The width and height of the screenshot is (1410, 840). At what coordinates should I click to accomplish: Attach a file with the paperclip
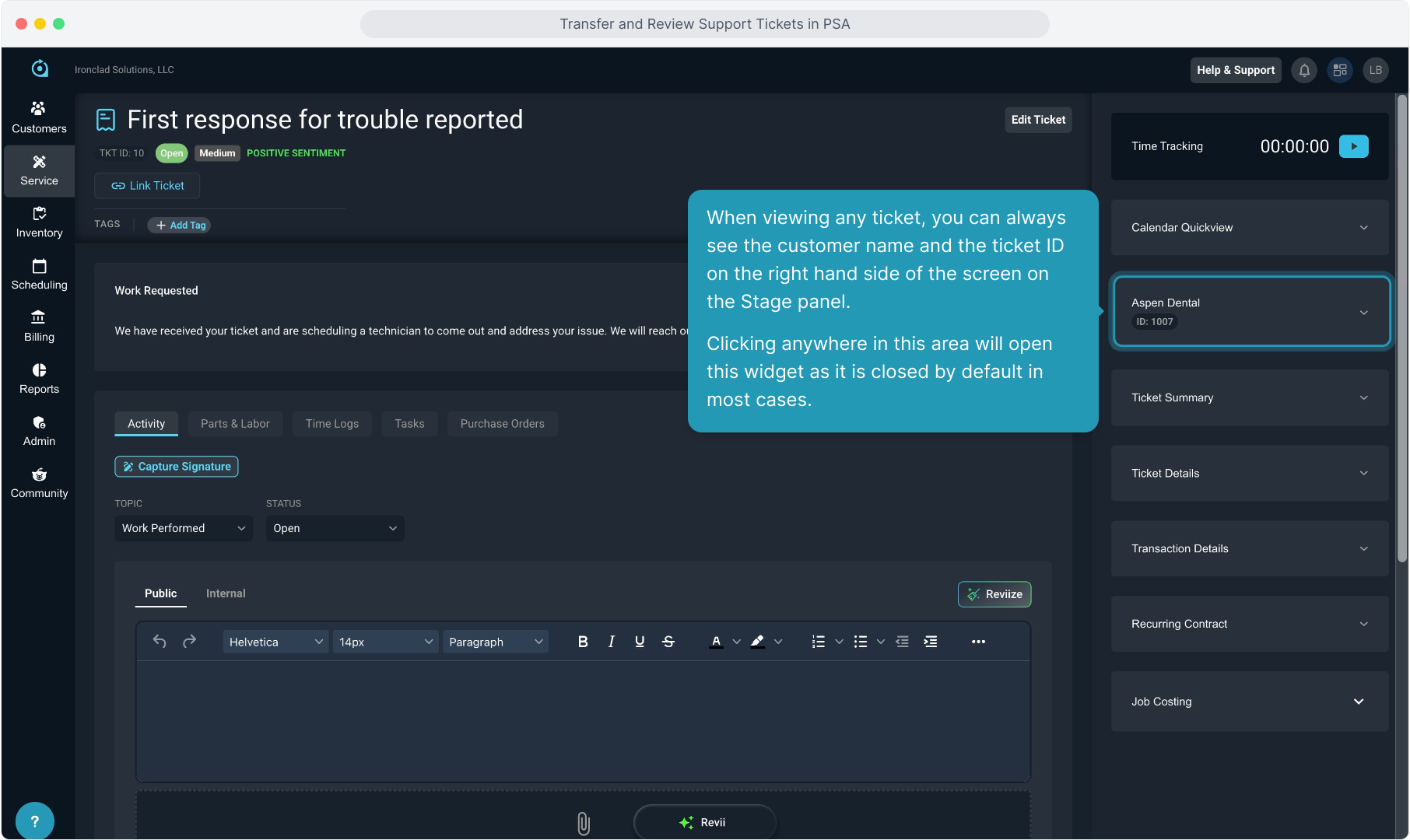tap(584, 823)
